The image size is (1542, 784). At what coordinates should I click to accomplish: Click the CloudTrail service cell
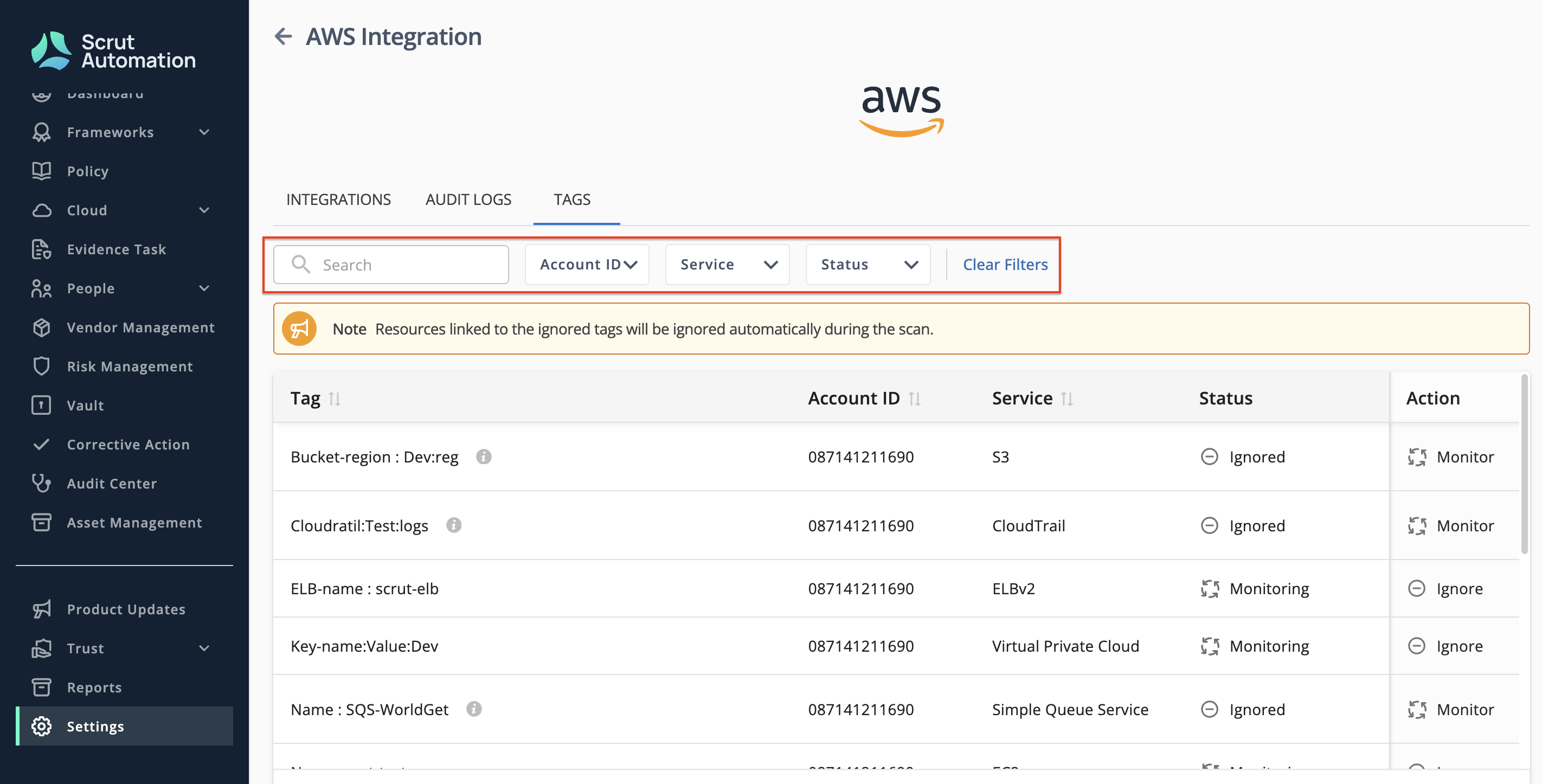pos(1029,525)
